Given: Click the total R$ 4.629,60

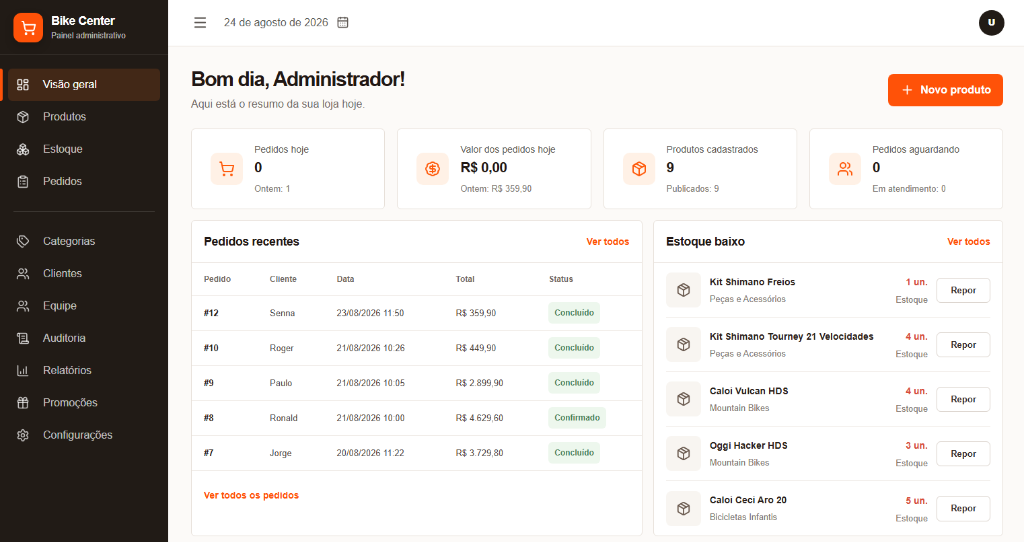Looking at the screenshot, I should point(479,418).
